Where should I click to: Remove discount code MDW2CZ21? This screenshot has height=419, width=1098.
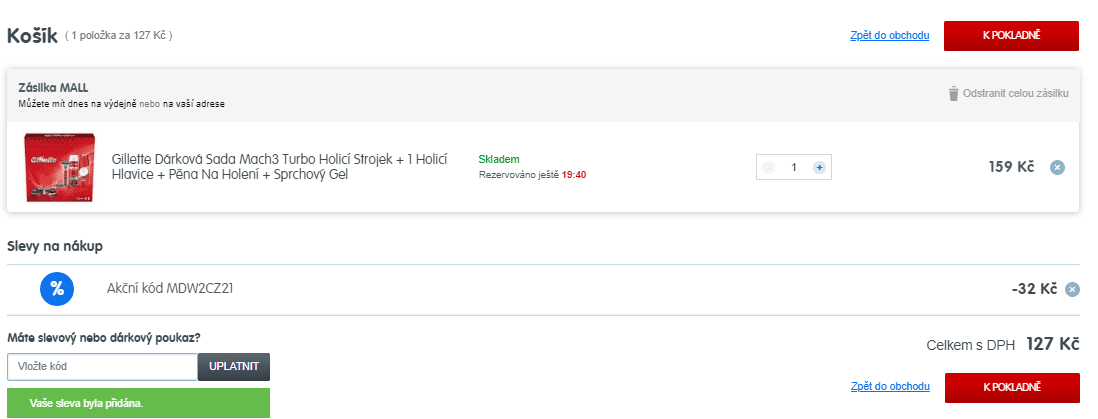click(1072, 290)
